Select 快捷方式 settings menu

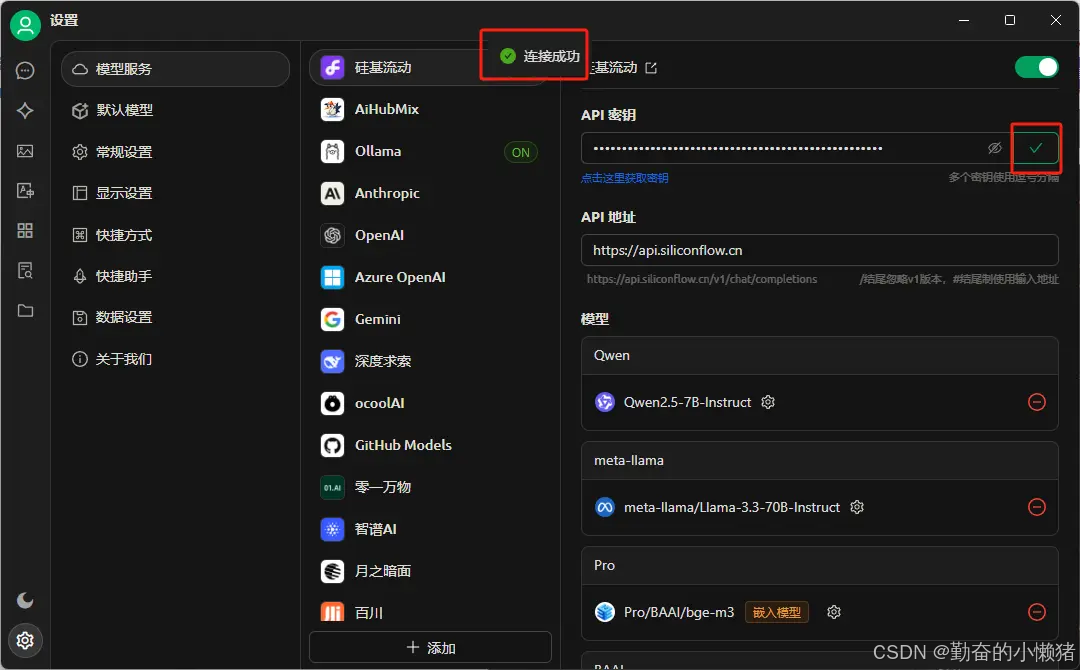click(x=176, y=235)
